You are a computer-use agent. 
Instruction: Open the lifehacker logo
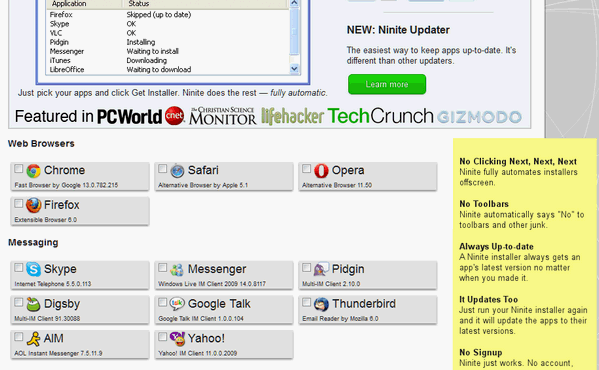[x=292, y=116]
